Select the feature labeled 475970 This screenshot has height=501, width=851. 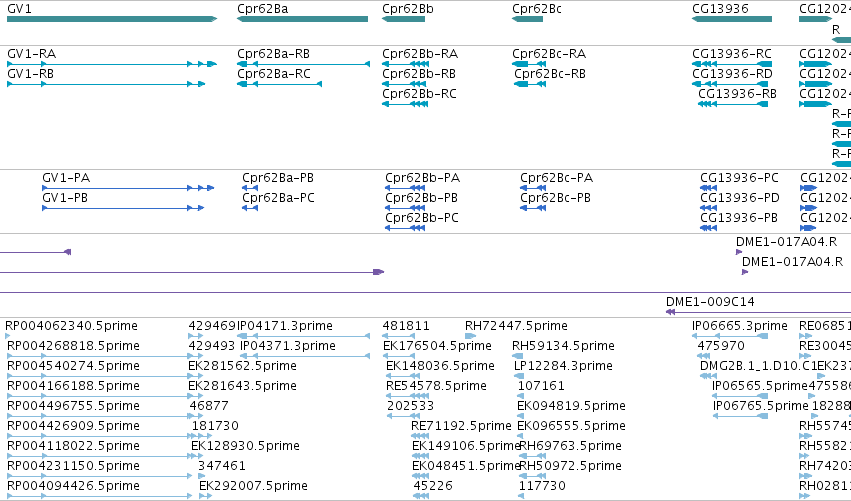click(721, 346)
